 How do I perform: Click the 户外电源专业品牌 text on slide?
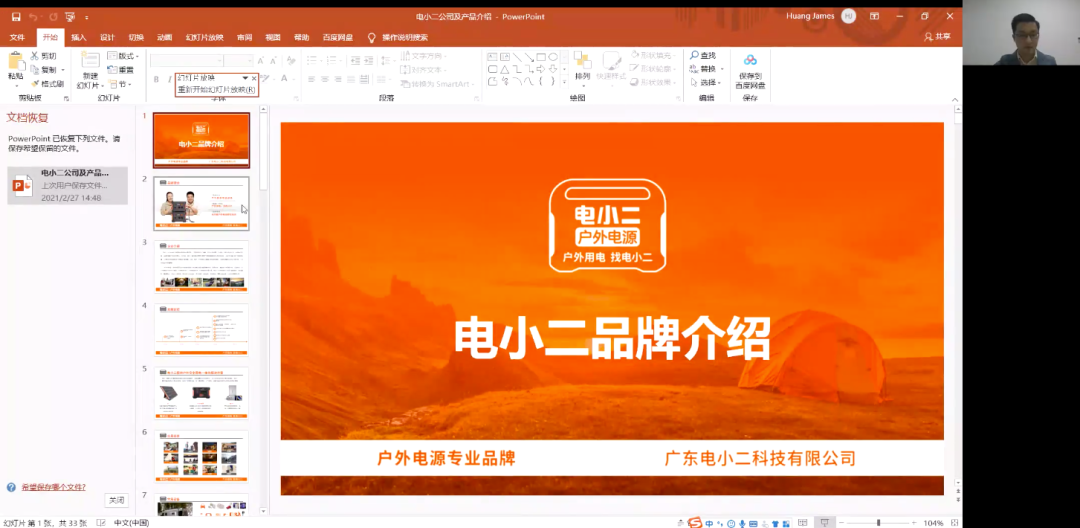(x=446, y=458)
